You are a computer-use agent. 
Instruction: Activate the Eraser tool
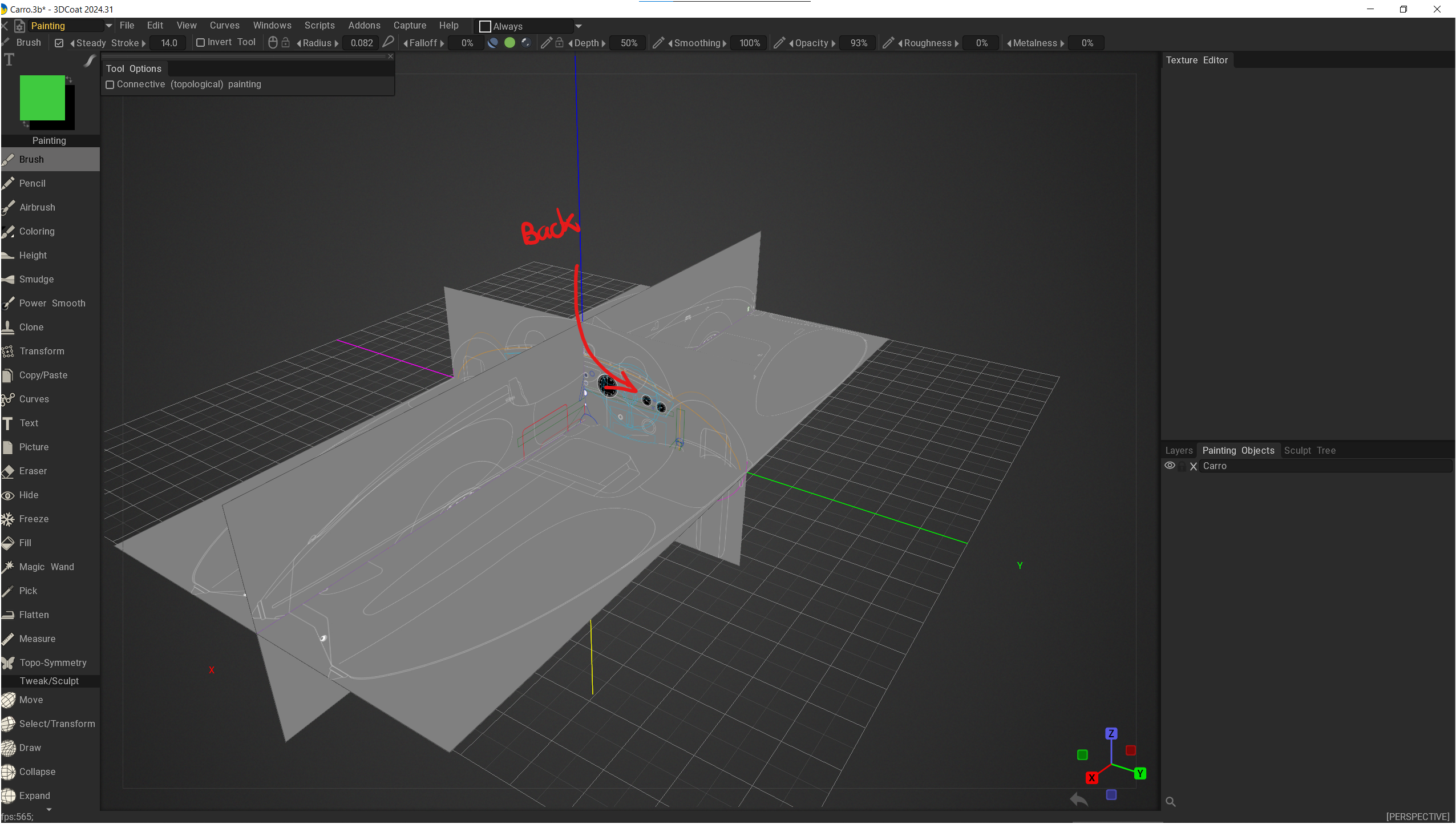(x=33, y=471)
